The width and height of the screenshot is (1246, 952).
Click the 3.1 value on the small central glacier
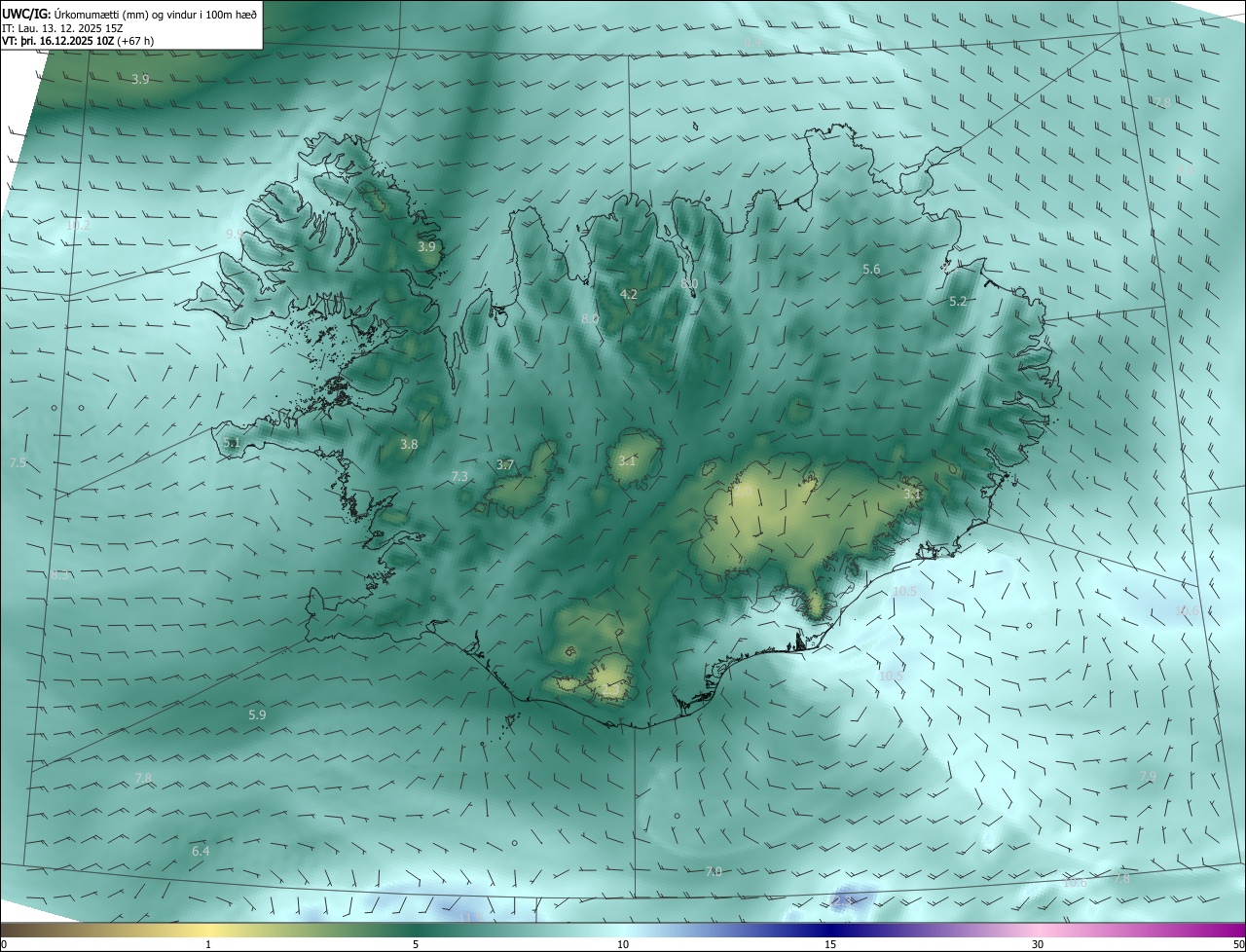point(627,461)
